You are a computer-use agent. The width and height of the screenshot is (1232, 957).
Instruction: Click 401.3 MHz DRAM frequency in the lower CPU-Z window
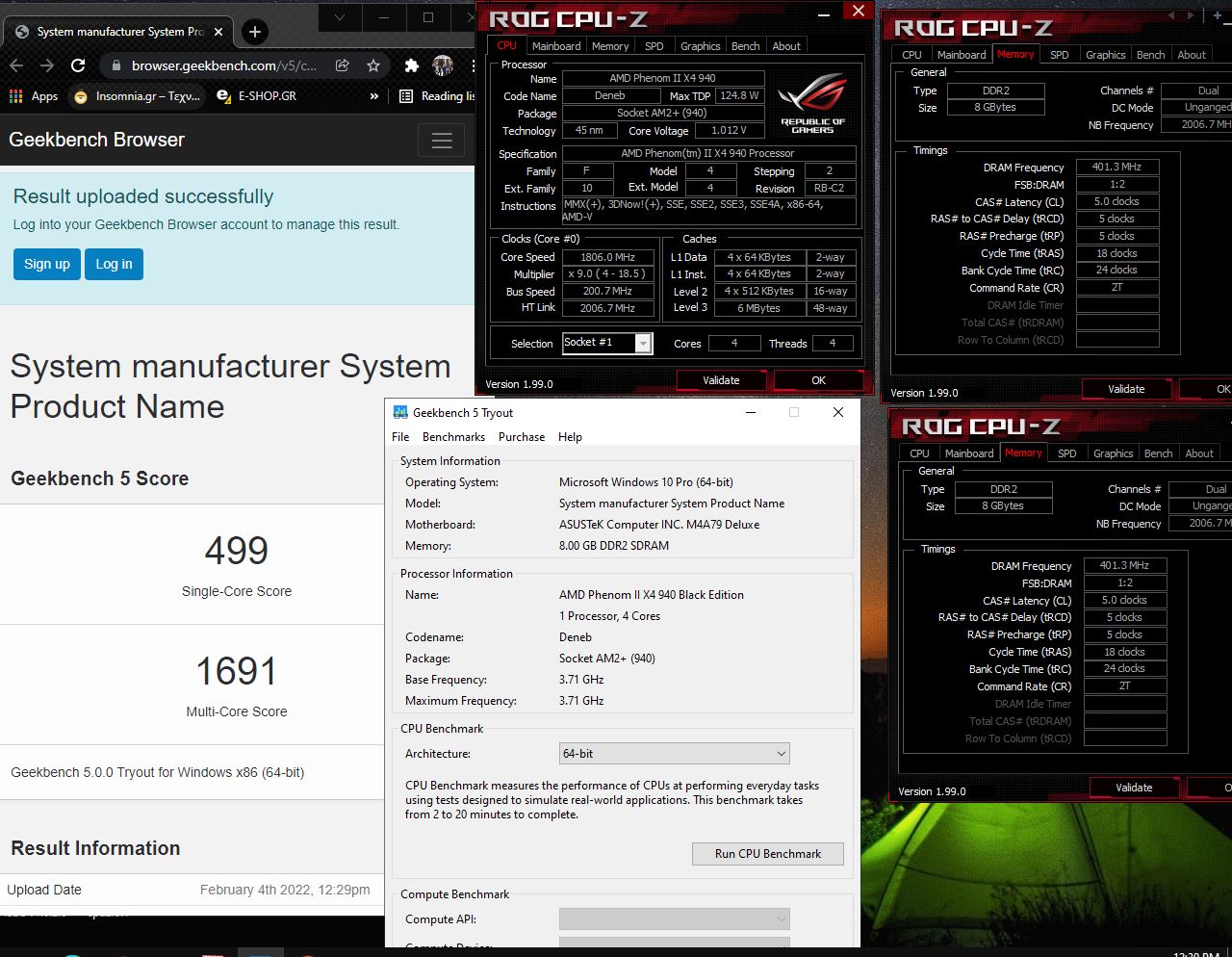1125,565
